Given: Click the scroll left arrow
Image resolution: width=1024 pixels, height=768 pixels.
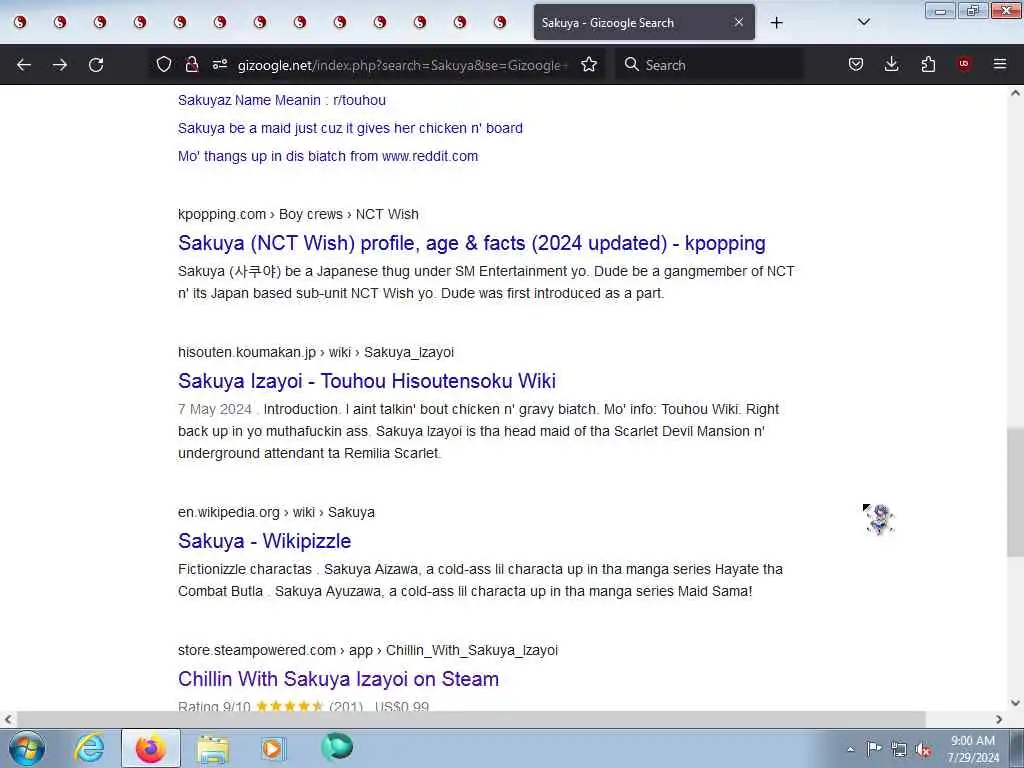Looking at the screenshot, I should (8, 719).
